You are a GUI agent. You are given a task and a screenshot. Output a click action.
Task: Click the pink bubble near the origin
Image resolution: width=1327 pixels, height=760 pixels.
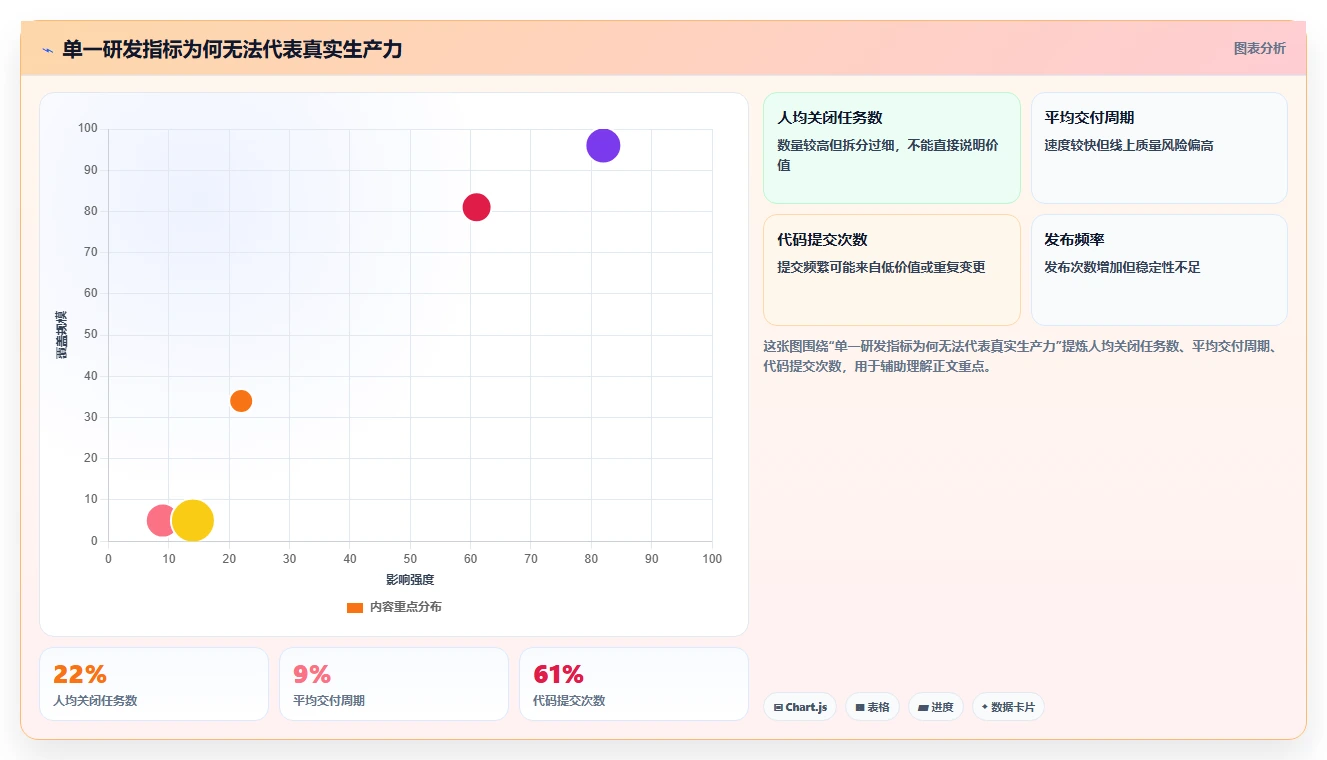pyautogui.click(x=160, y=520)
